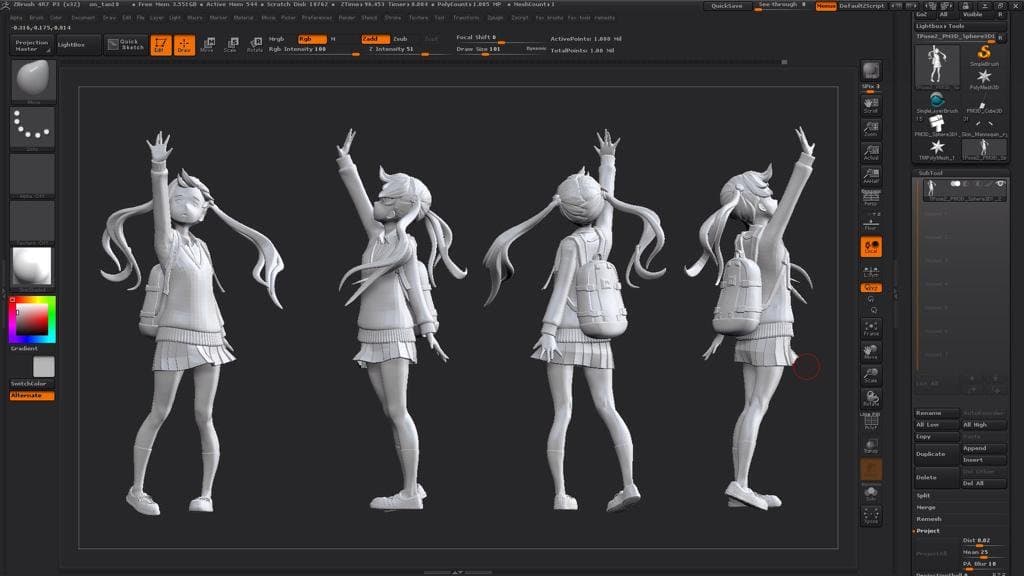1024x576 pixels.
Task: Select the PolyMesh3D star tool
Action: coord(984,80)
